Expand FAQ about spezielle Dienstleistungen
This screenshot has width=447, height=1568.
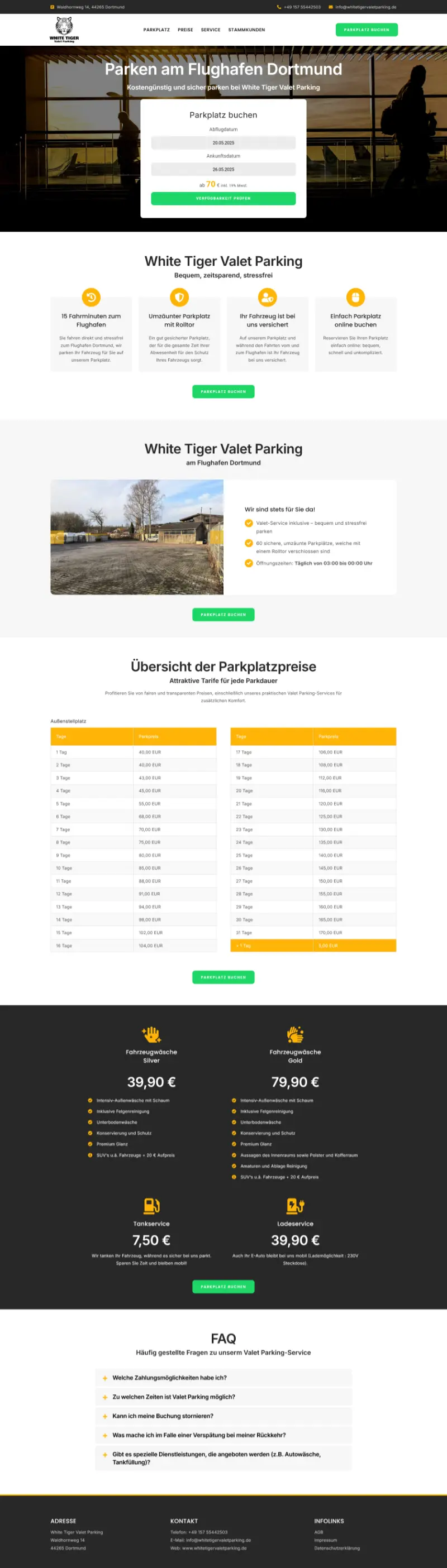tap(223, 1458)
